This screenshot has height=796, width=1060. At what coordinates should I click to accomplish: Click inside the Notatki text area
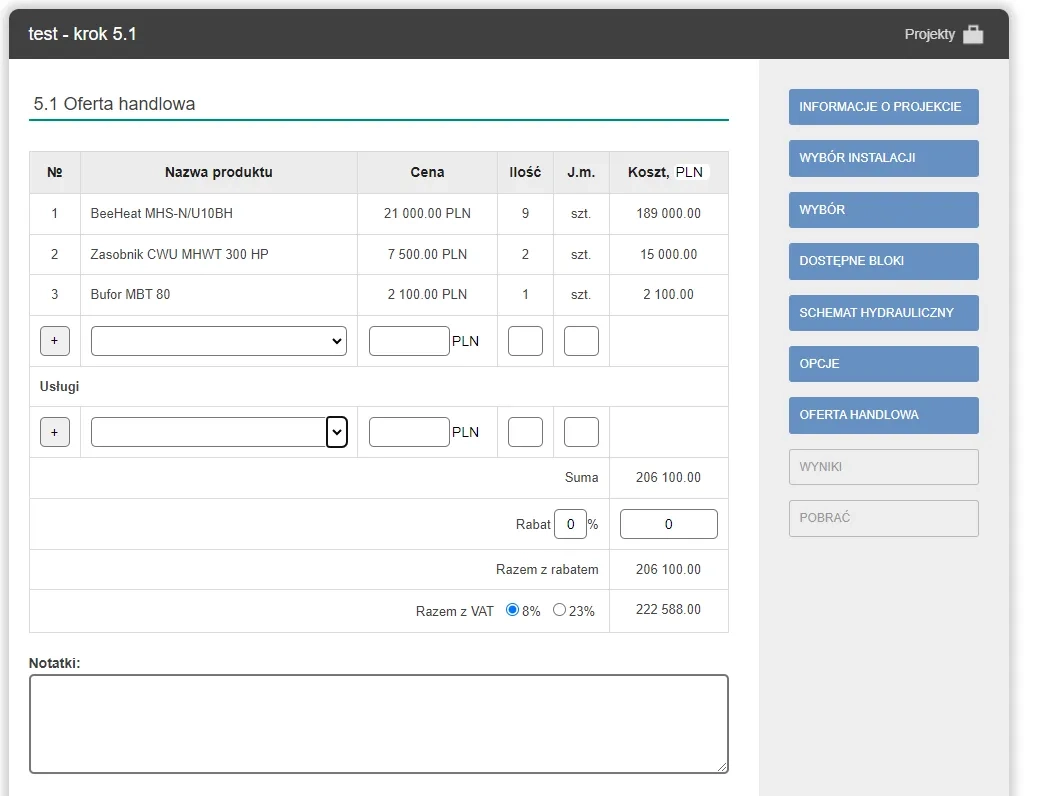(378, 724)
